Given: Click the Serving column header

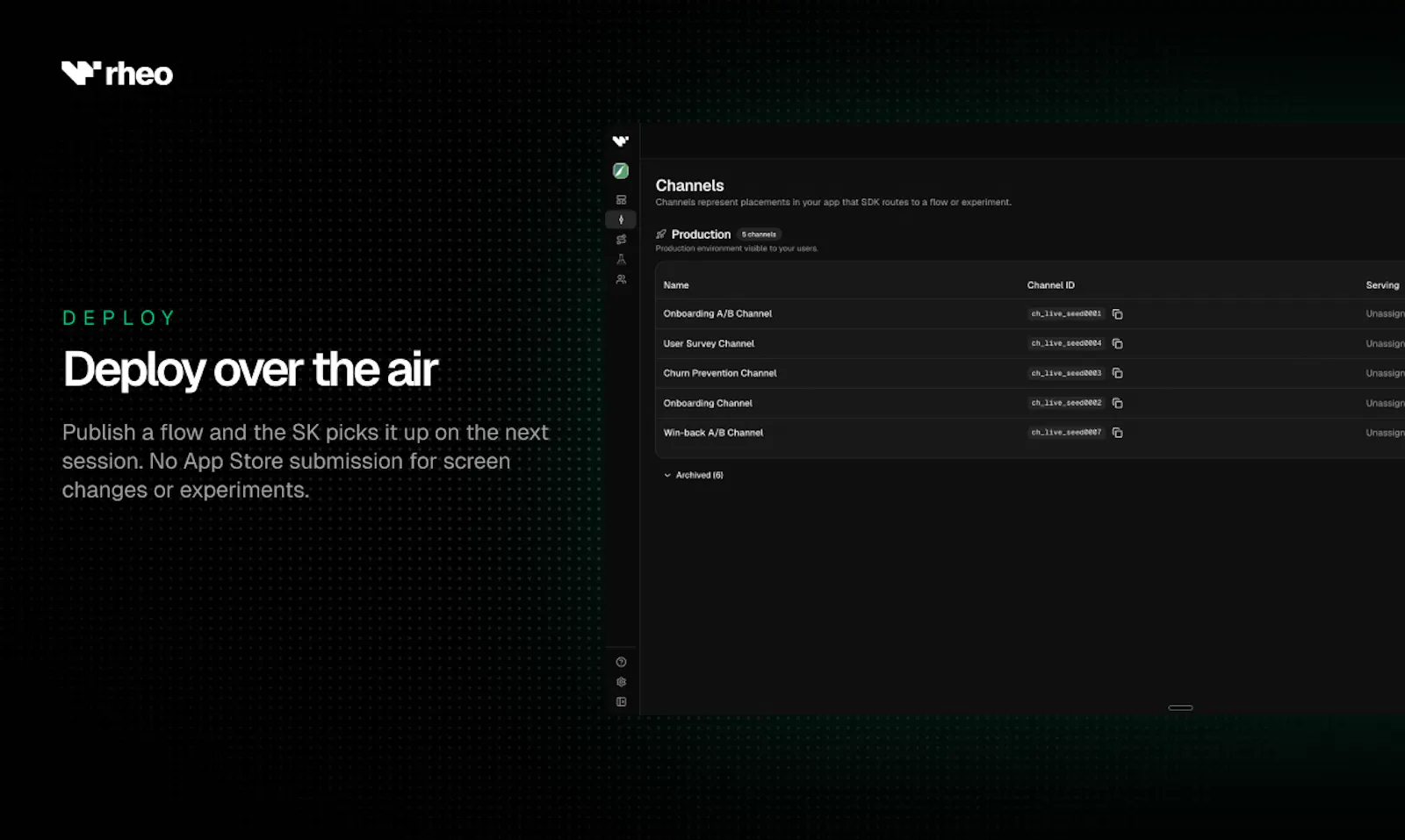Looking at the screenshot, I should pyautogui.click(x=1383, y=285).
